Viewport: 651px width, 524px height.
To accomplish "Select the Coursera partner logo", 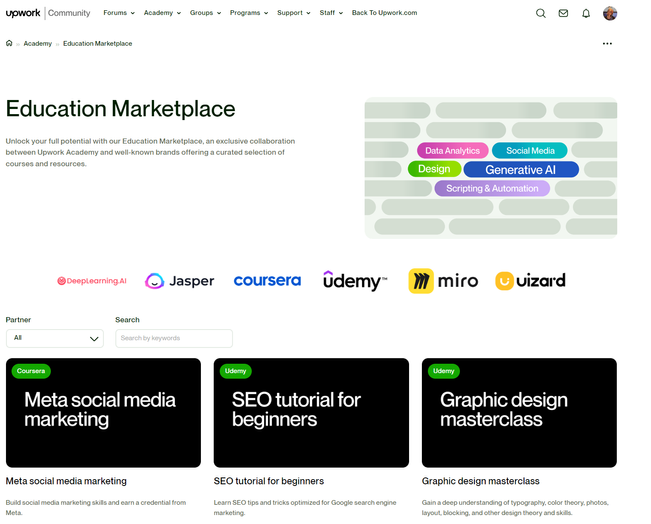I will coord(267,281).
